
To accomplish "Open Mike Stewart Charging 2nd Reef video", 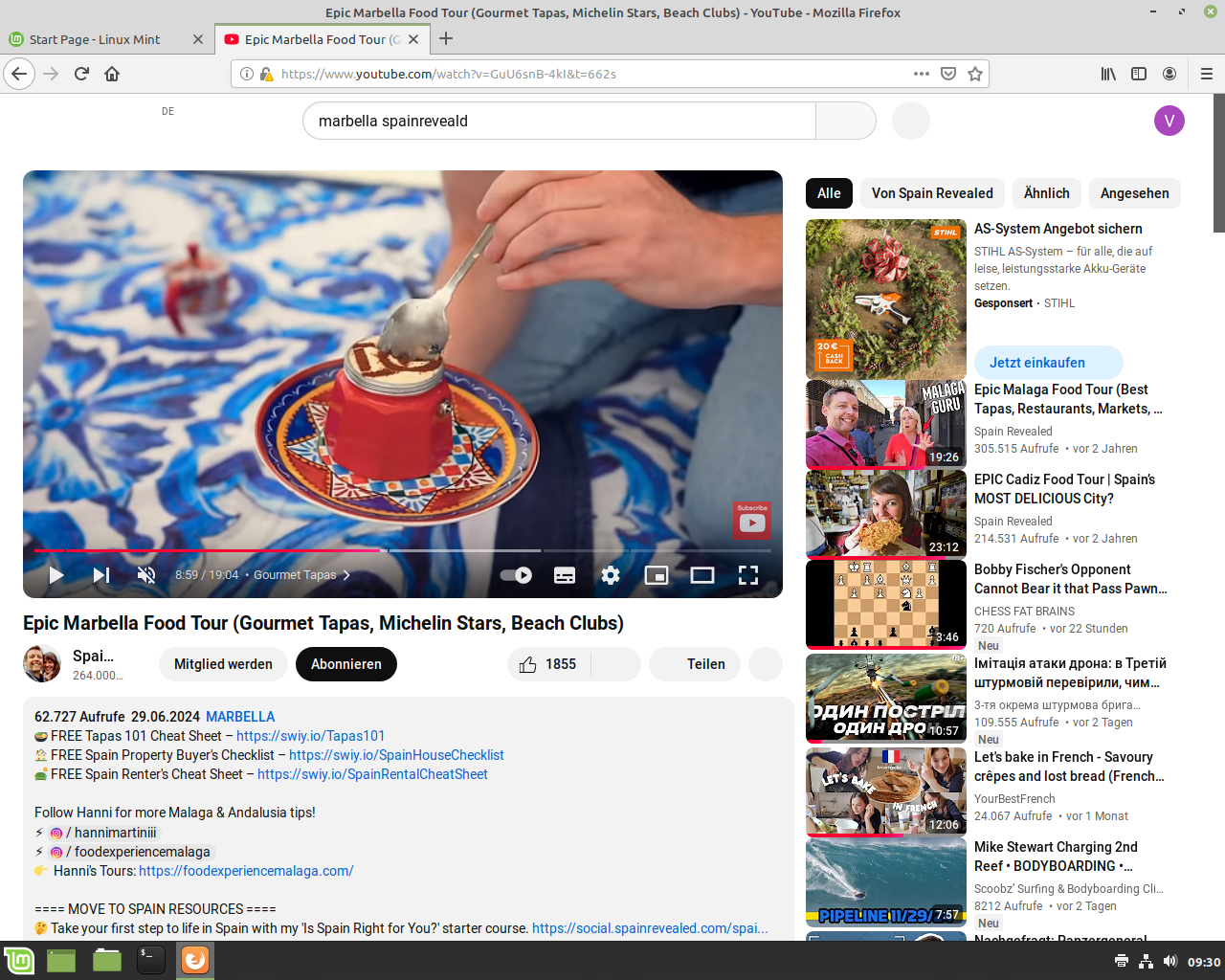I will [886, 881].
